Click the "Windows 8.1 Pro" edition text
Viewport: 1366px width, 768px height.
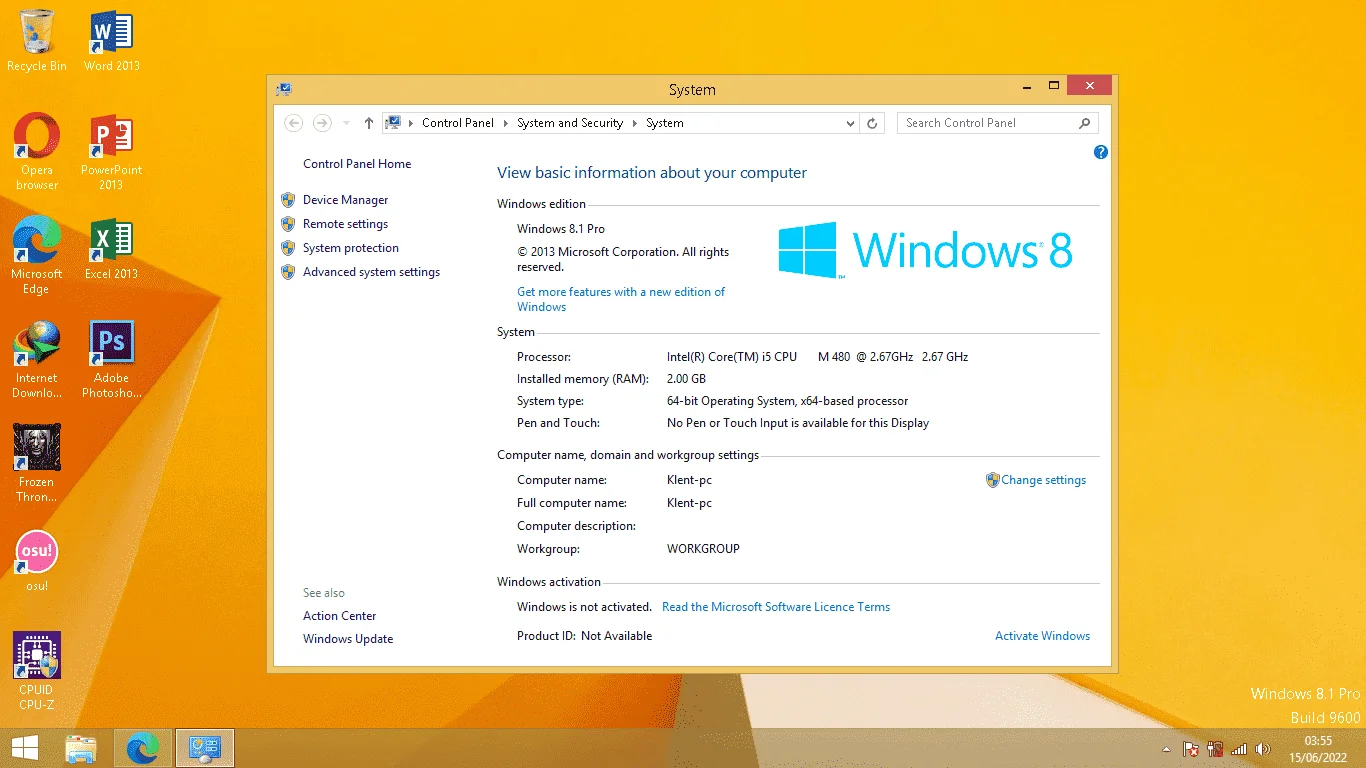[561, 229]
